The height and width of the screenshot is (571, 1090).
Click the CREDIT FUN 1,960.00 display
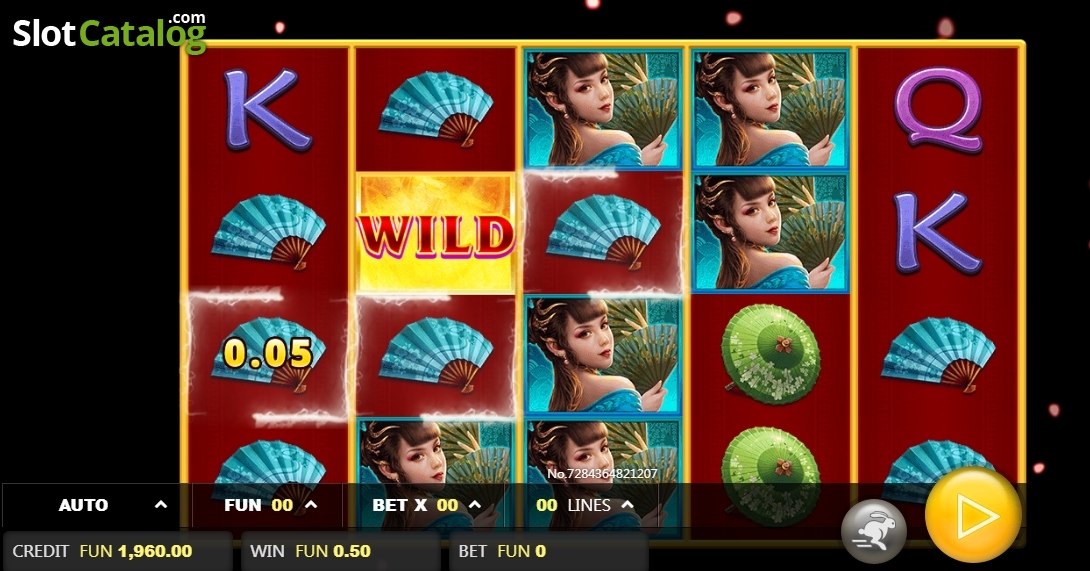(x=117, y=552)
